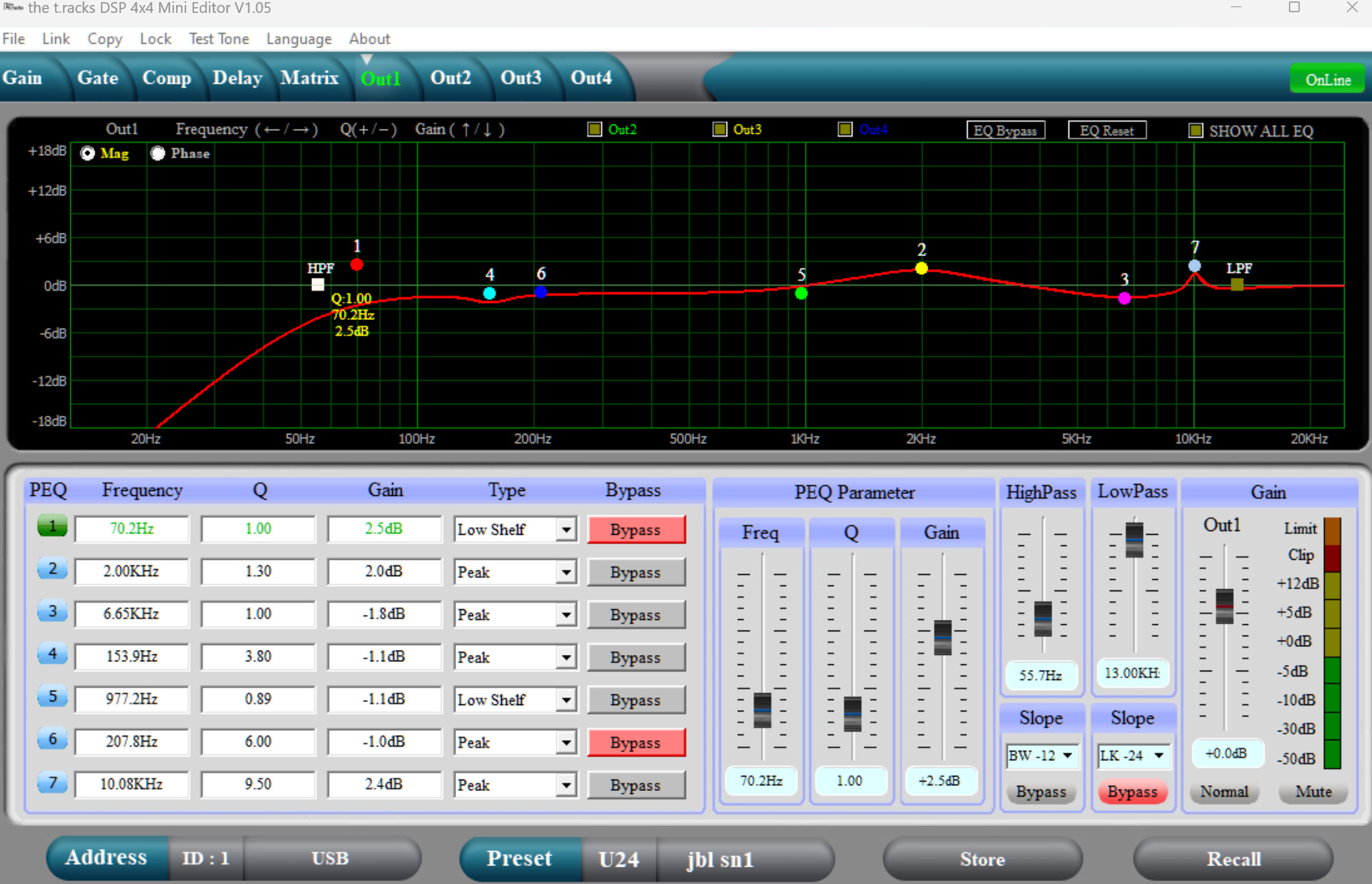Click the LowPass frequency slider handle
The width and height of the screenshot is (1372, 884).
1134,540
